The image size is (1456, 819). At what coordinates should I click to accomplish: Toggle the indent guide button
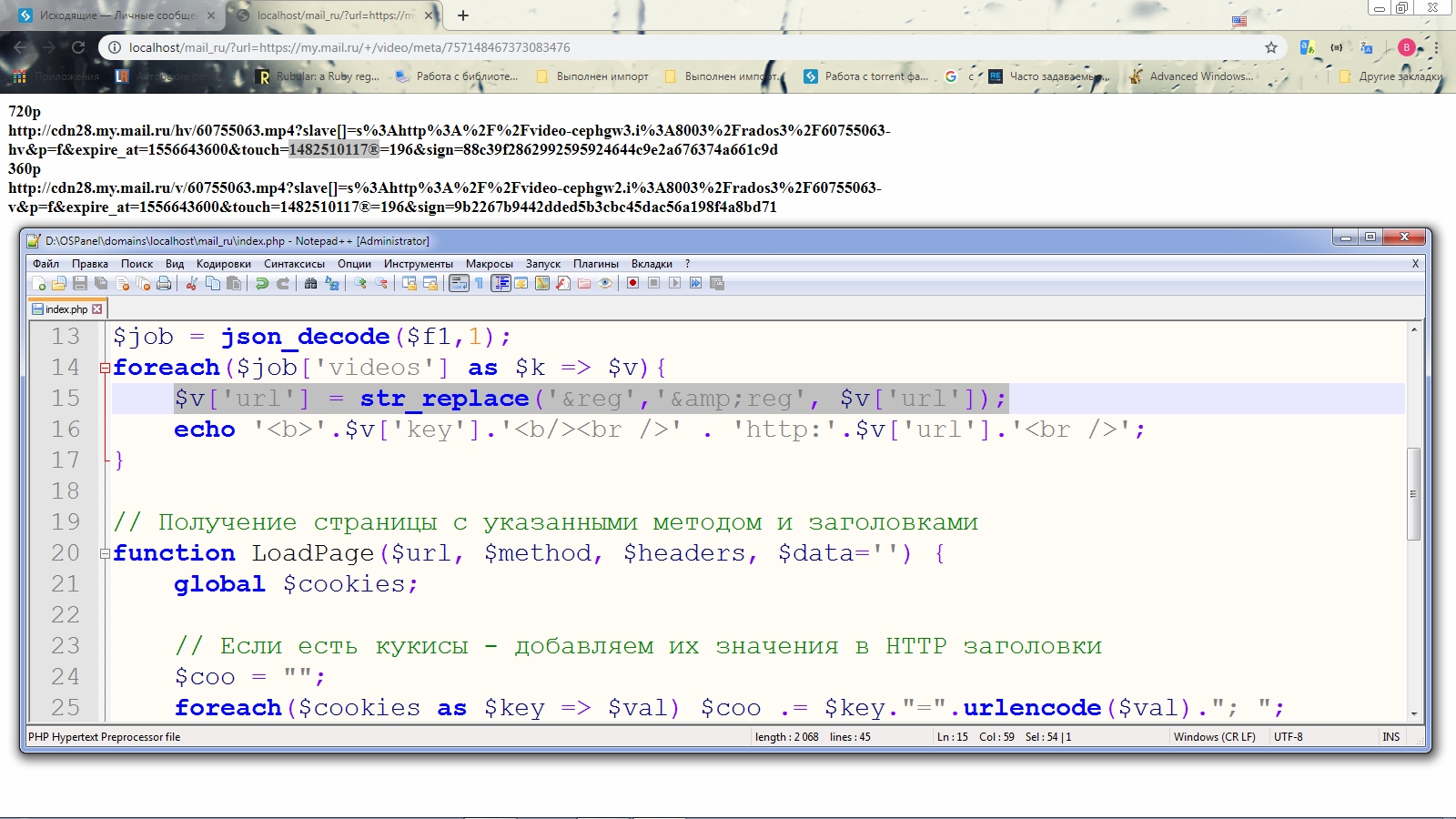point(500,284)
